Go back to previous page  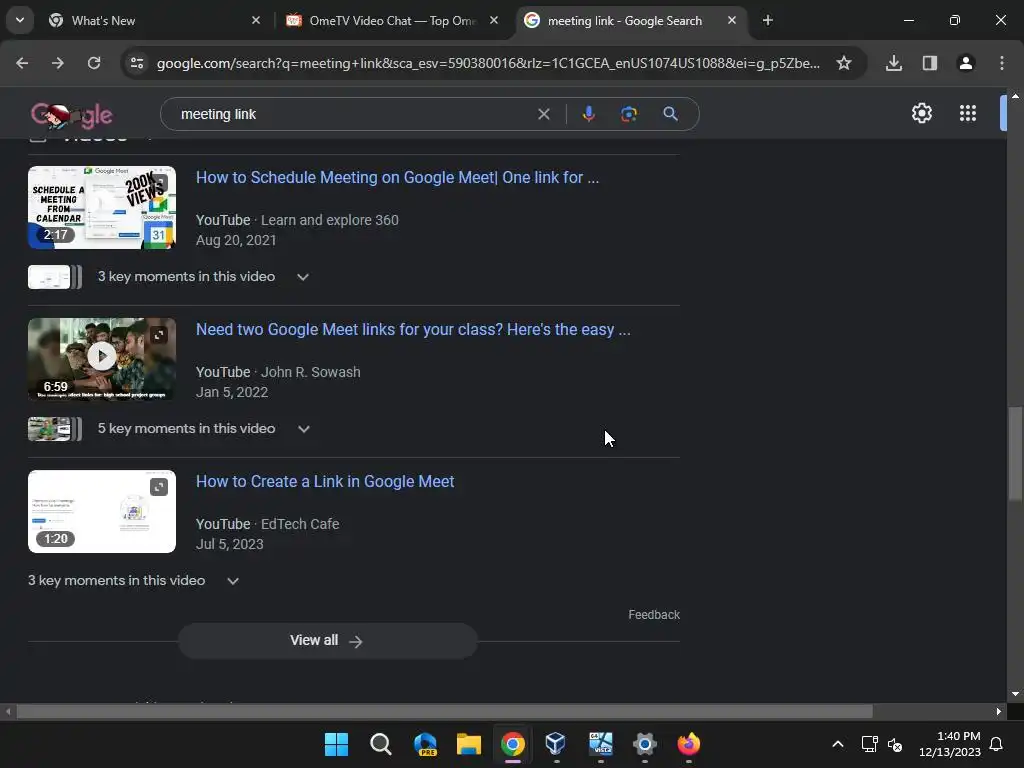point(22,63)
